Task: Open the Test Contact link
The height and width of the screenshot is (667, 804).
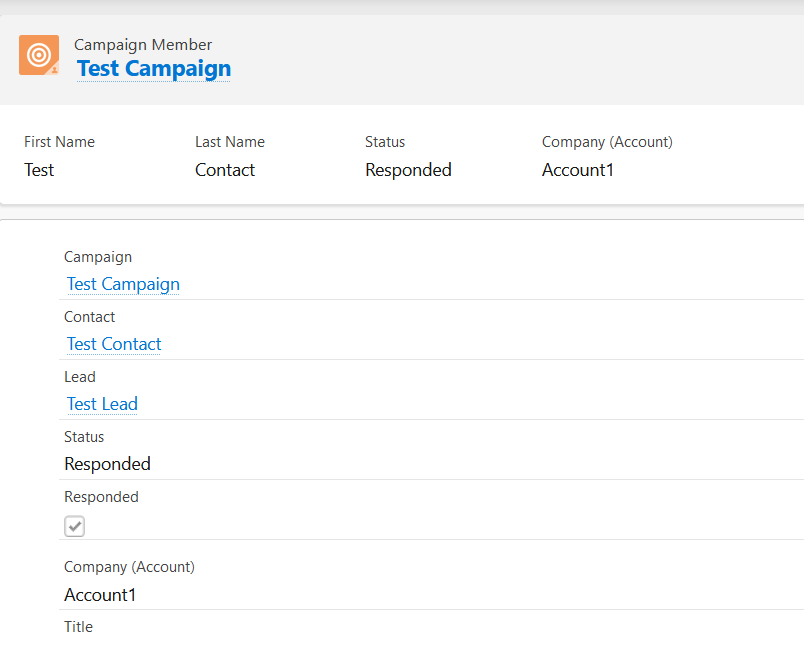Action: 114,343
